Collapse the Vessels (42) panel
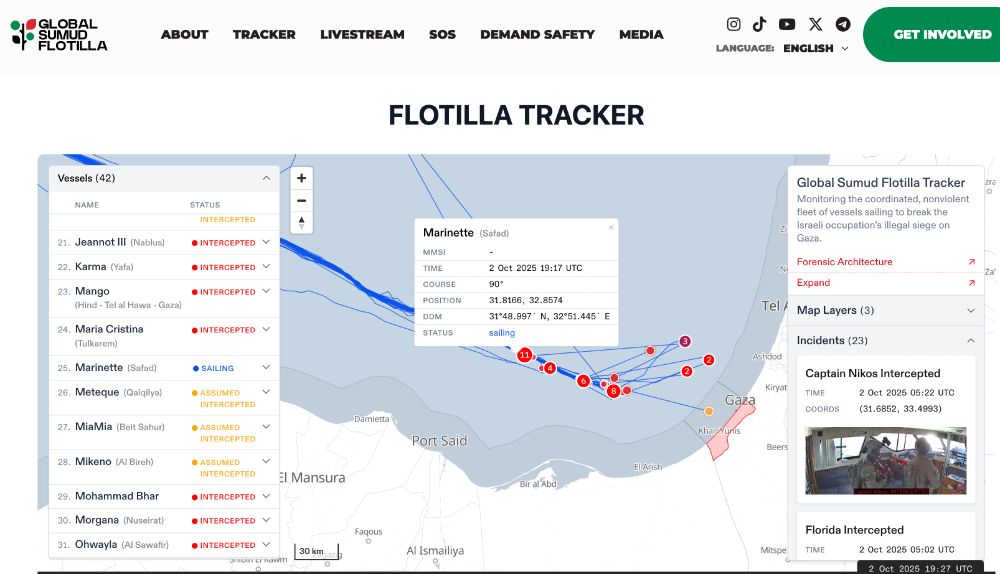The height and width of the screenshot is (574, 1000). tap(267, 178)
